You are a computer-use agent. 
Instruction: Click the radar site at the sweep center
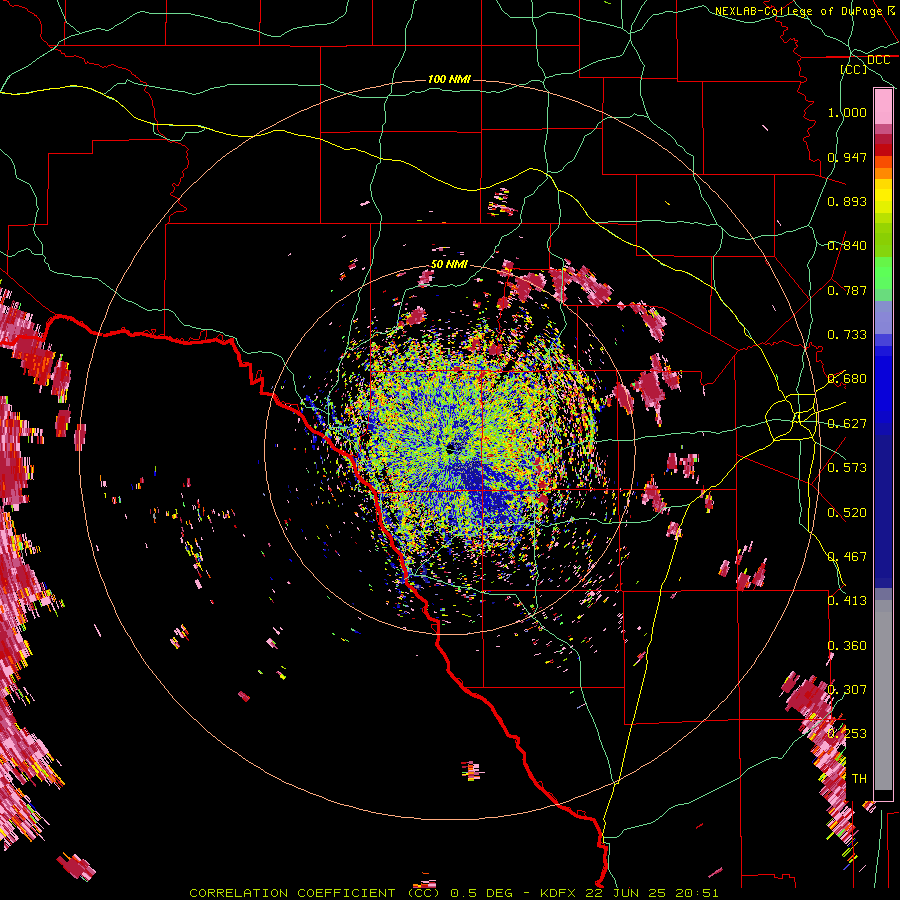[451, 448]
